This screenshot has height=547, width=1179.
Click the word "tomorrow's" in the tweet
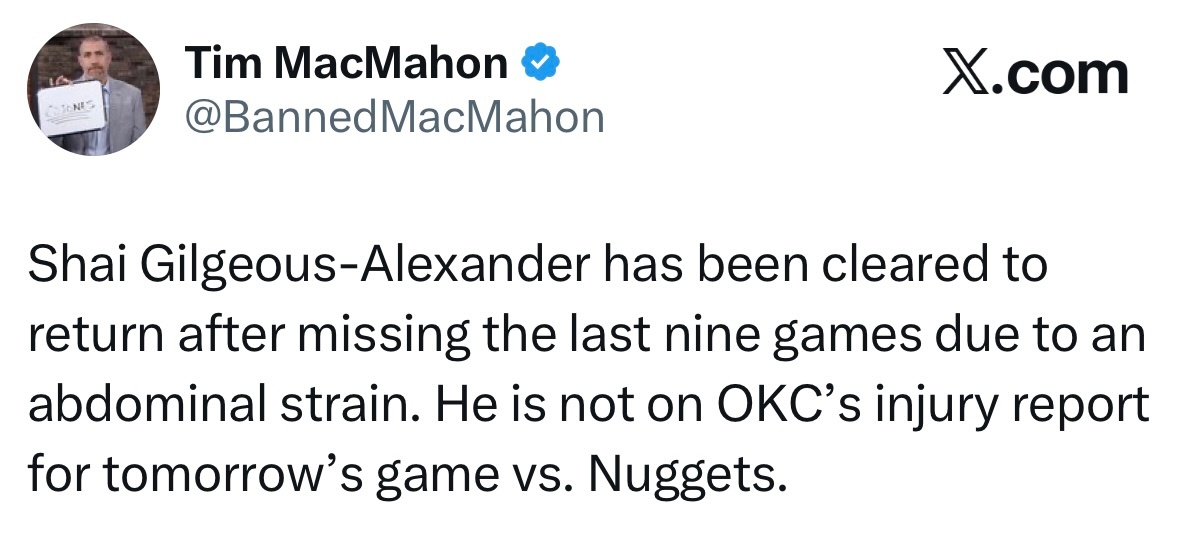tap(234, 474)
